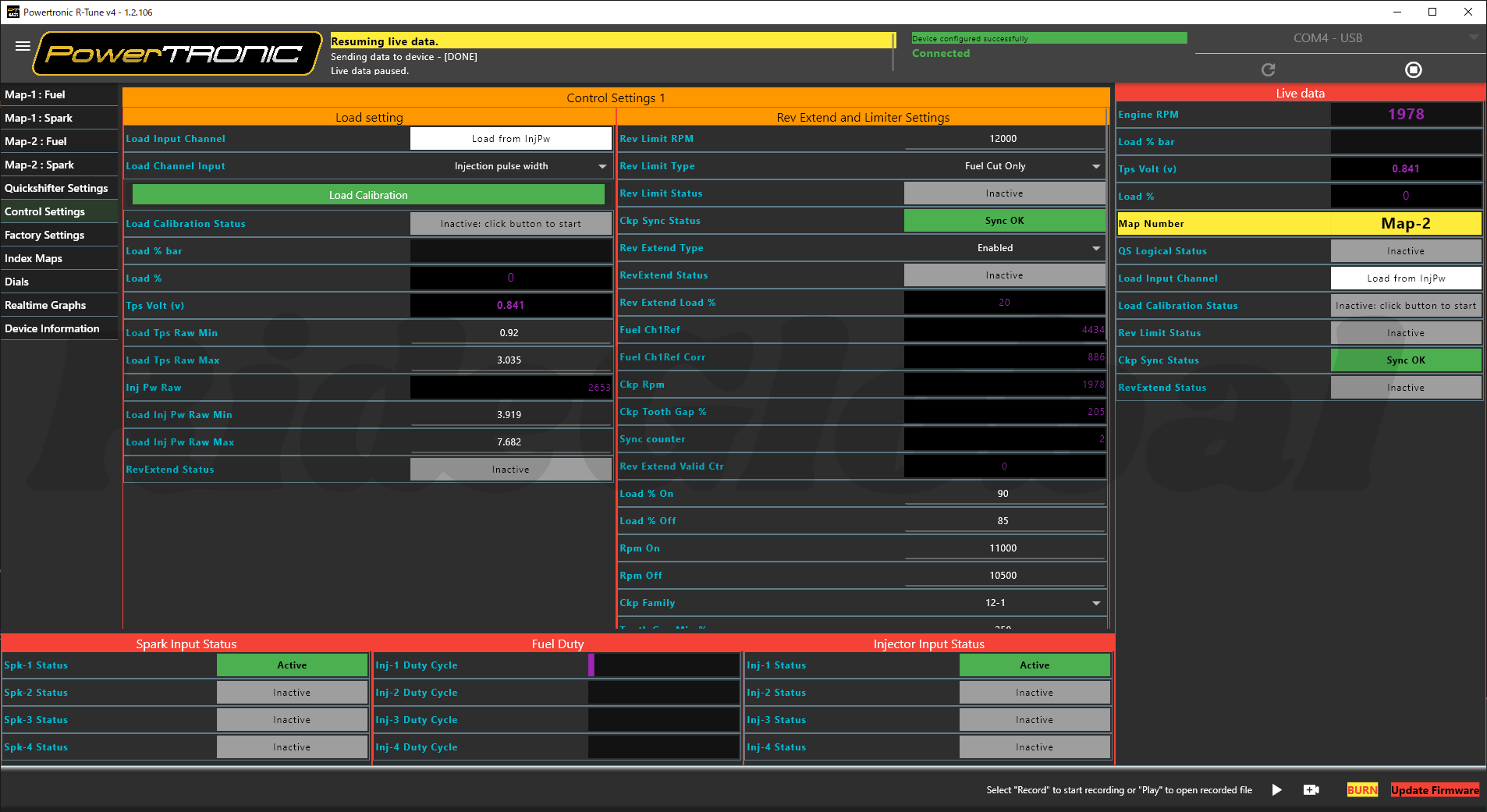Expand the Ckp Family dropdown
This screenshot has width=1487, height=812.
pyautogui.click(x=1095, y=603)
